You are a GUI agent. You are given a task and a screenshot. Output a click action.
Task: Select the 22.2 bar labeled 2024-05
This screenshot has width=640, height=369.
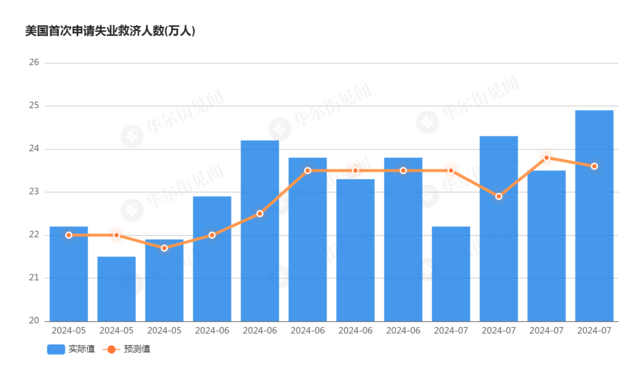pos(69,274)
